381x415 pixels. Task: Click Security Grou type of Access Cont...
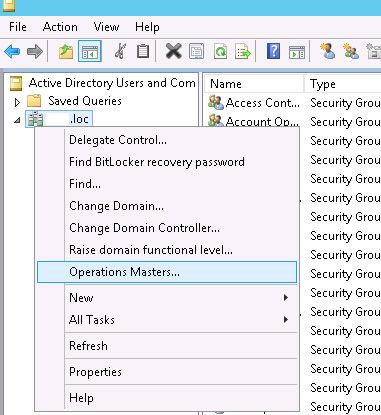(x=345, y=103)
